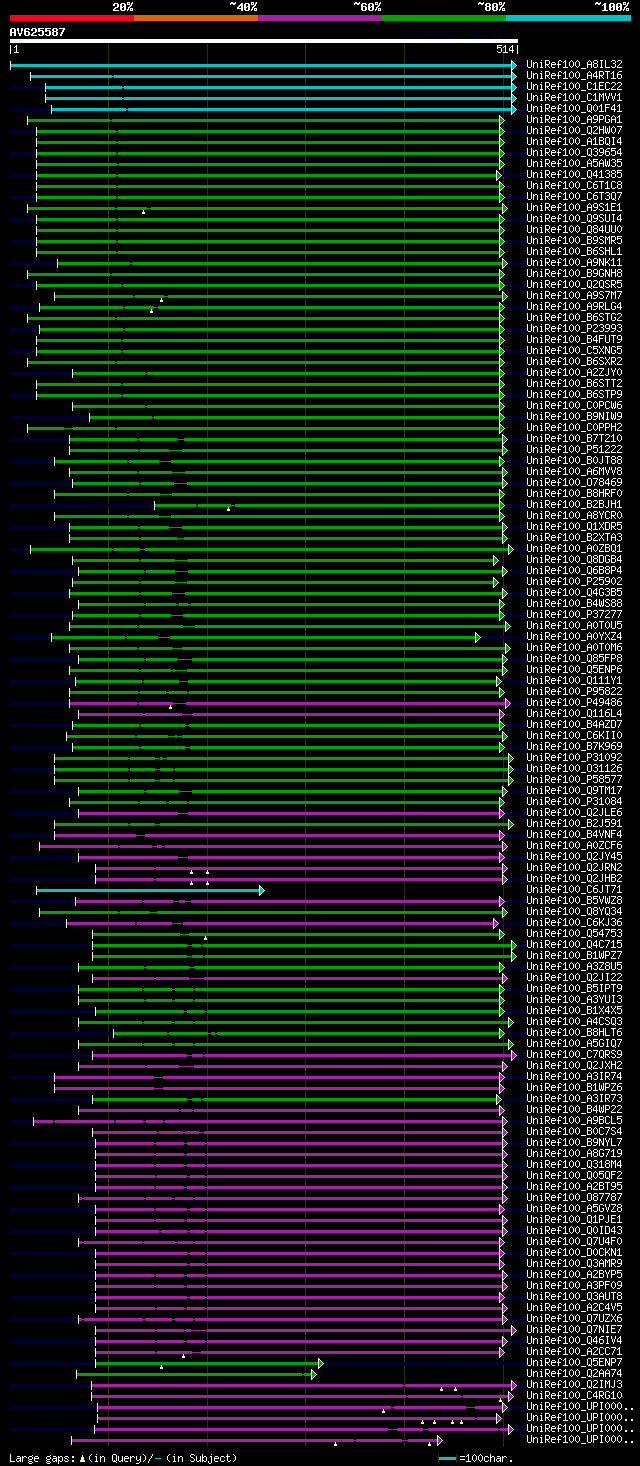Open hit UniRef100_A8IL32

click(x=574, y=64)
